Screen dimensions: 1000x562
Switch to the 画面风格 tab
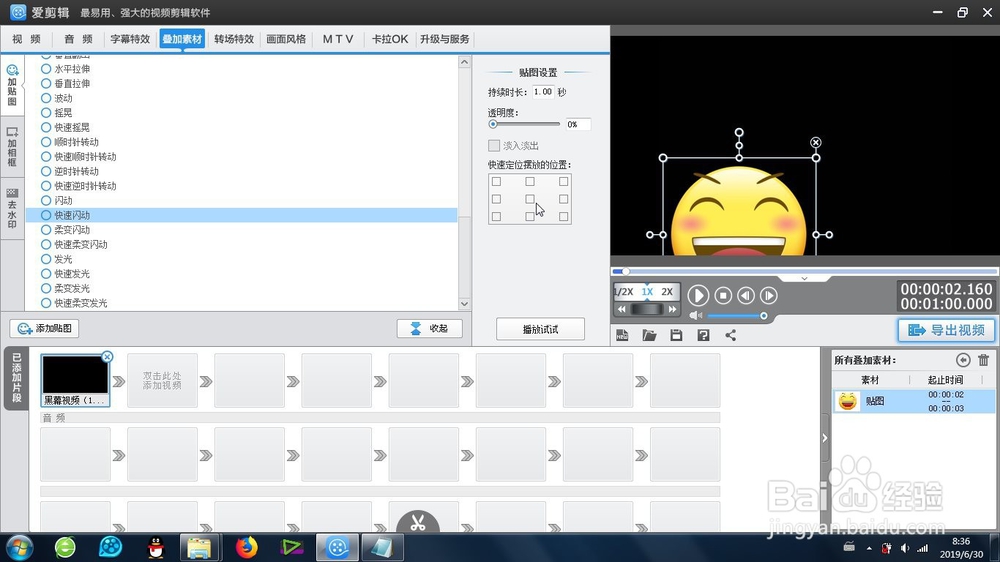(286, 39)
